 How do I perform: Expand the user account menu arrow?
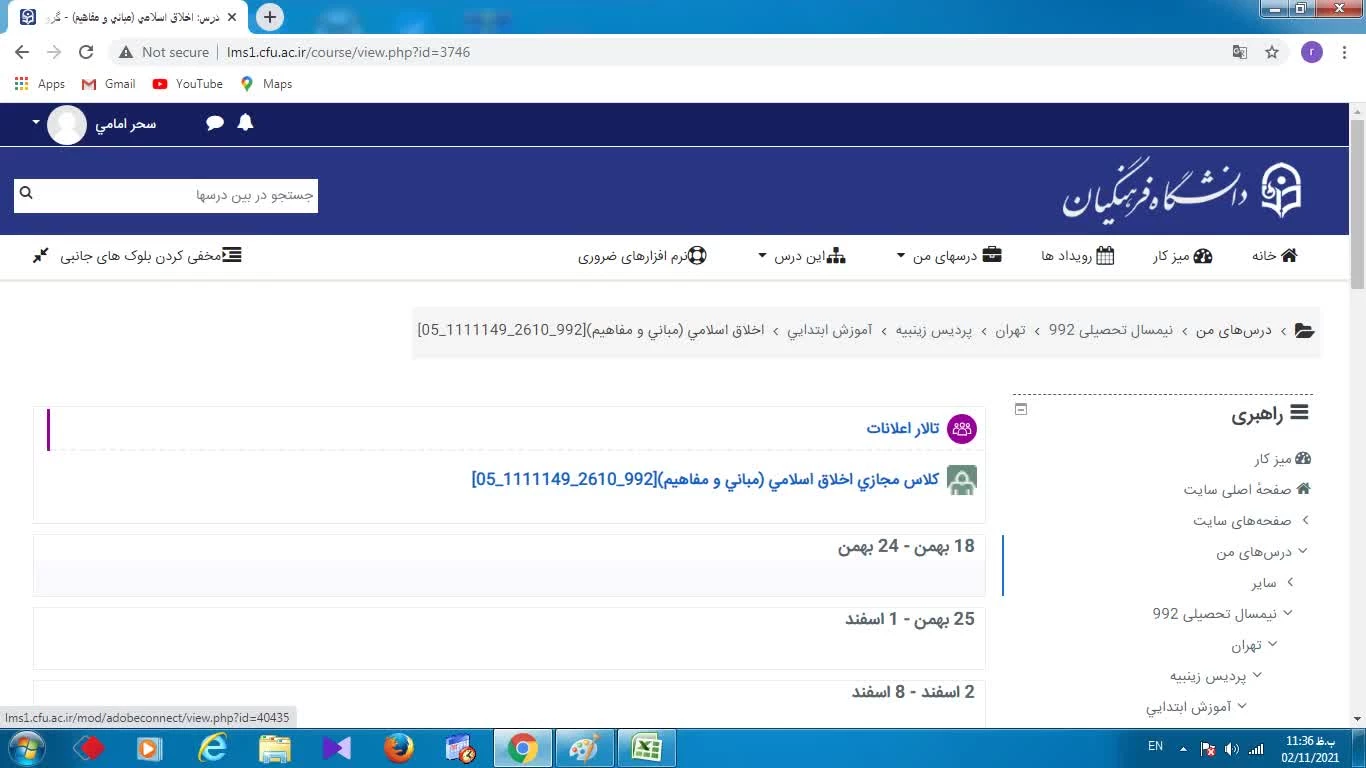tap(36, 123)
